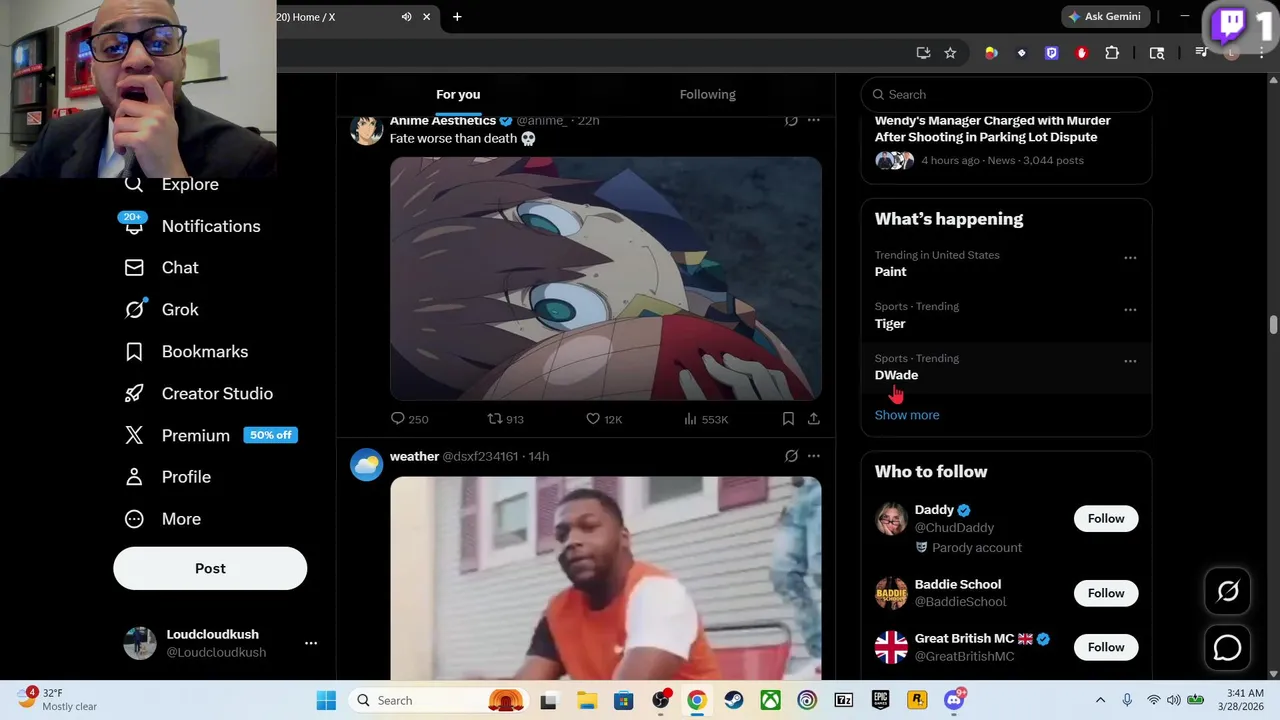Open the Chrome three-dot menu

point(1262,53)
